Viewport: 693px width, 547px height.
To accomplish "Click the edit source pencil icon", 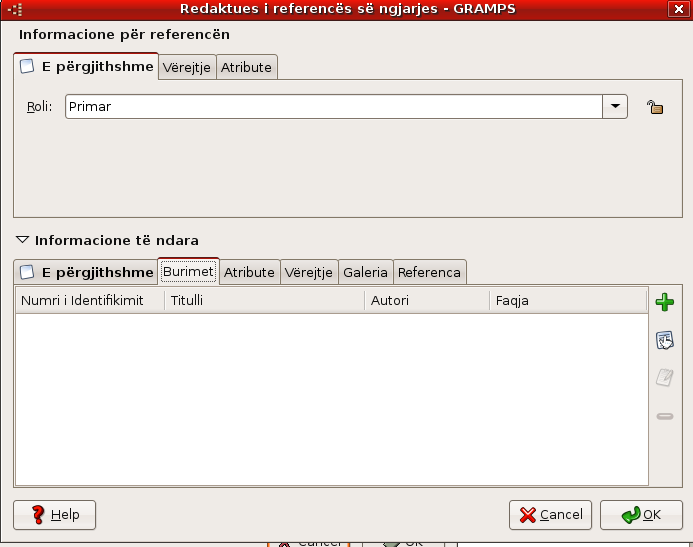I will click(664, 378).
